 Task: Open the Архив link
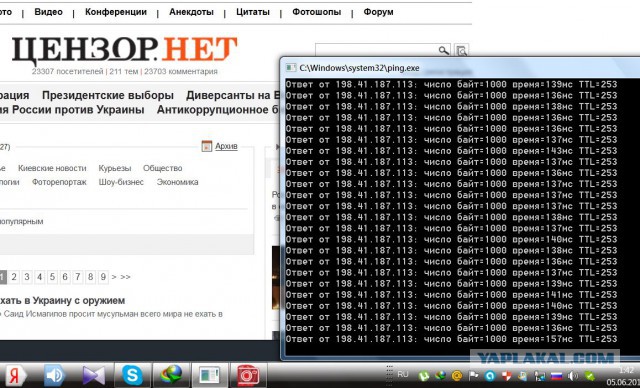point(226,146)
